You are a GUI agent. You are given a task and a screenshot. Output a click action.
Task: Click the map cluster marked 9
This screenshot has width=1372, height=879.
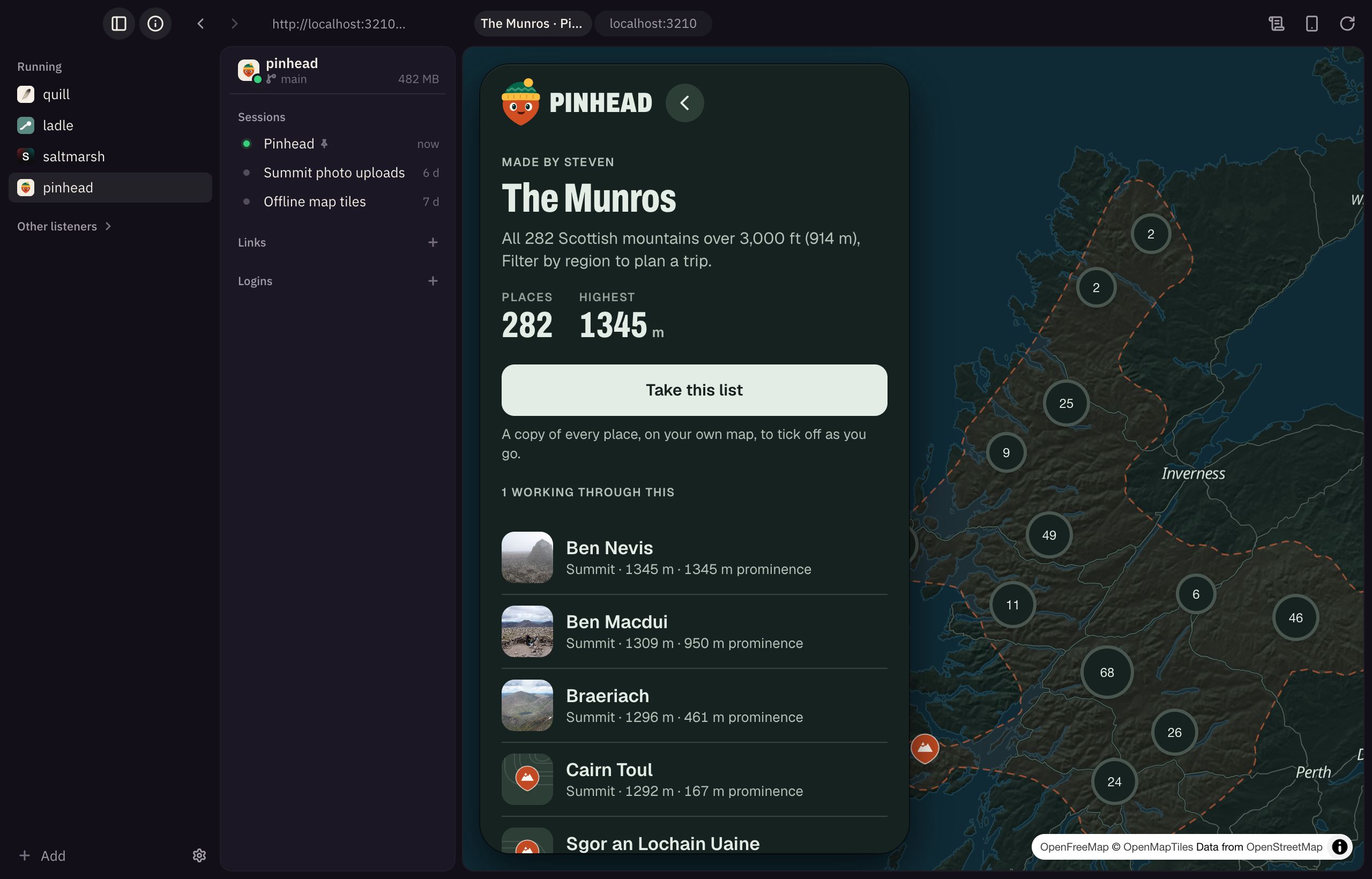[x=1005, y=452]
